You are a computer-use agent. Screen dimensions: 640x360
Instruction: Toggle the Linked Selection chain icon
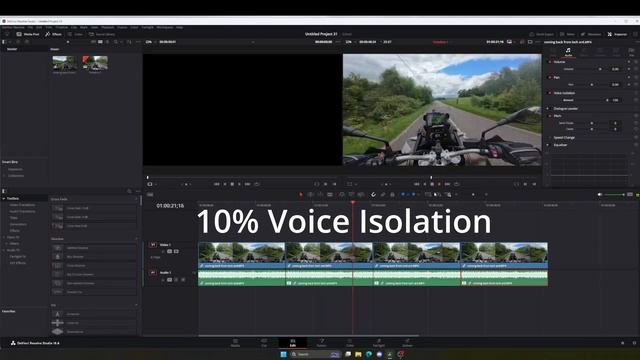(x=383, y=195)
